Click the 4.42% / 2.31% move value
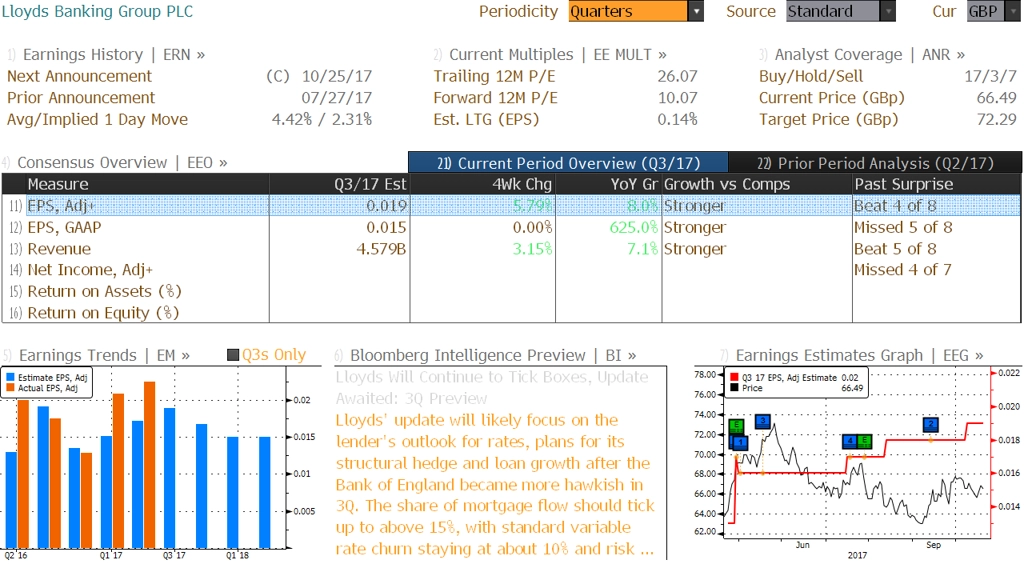 pos(322,119)
